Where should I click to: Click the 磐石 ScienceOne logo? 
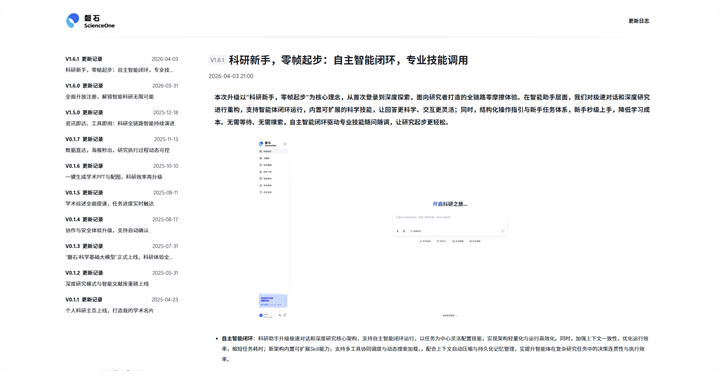(90, 21)
